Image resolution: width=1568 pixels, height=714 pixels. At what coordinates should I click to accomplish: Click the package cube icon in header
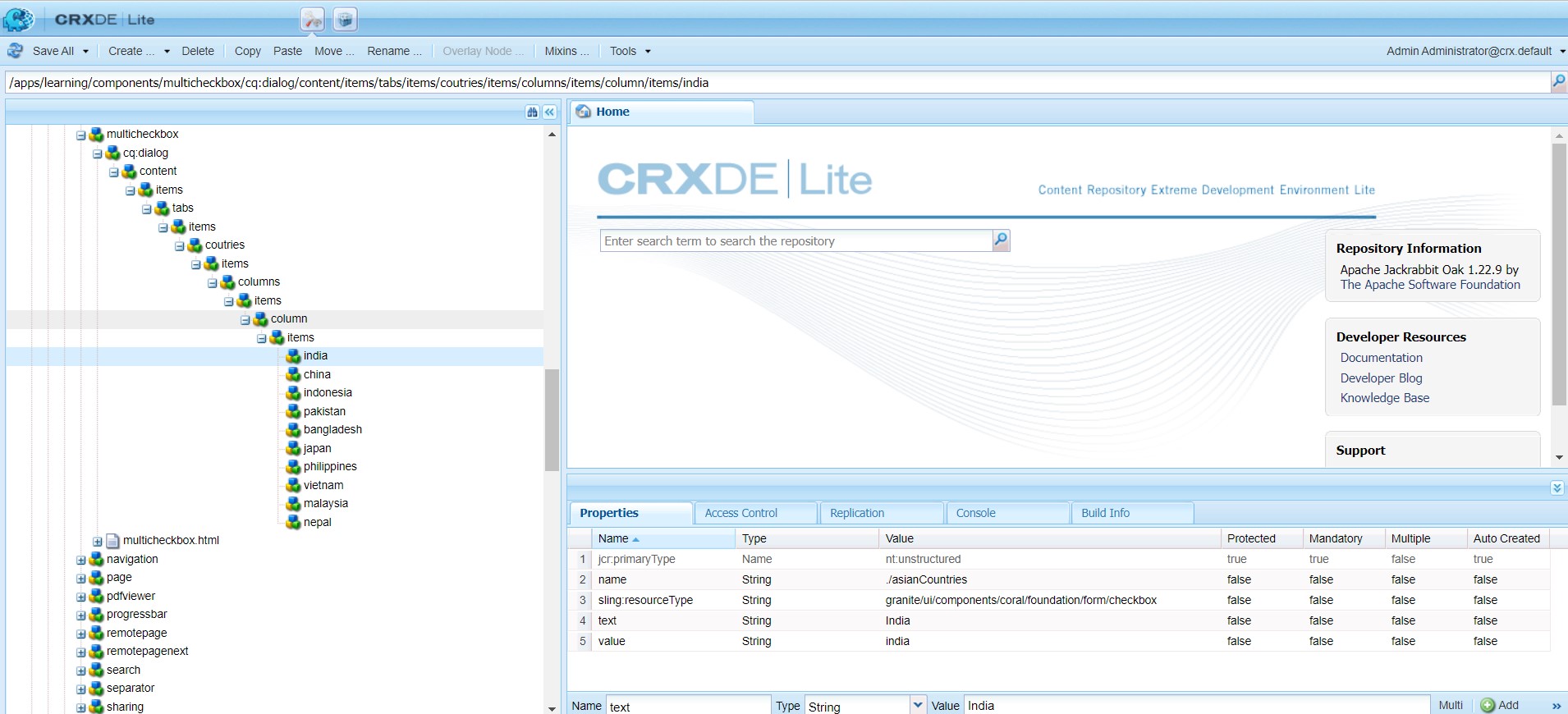coord(346,19)
